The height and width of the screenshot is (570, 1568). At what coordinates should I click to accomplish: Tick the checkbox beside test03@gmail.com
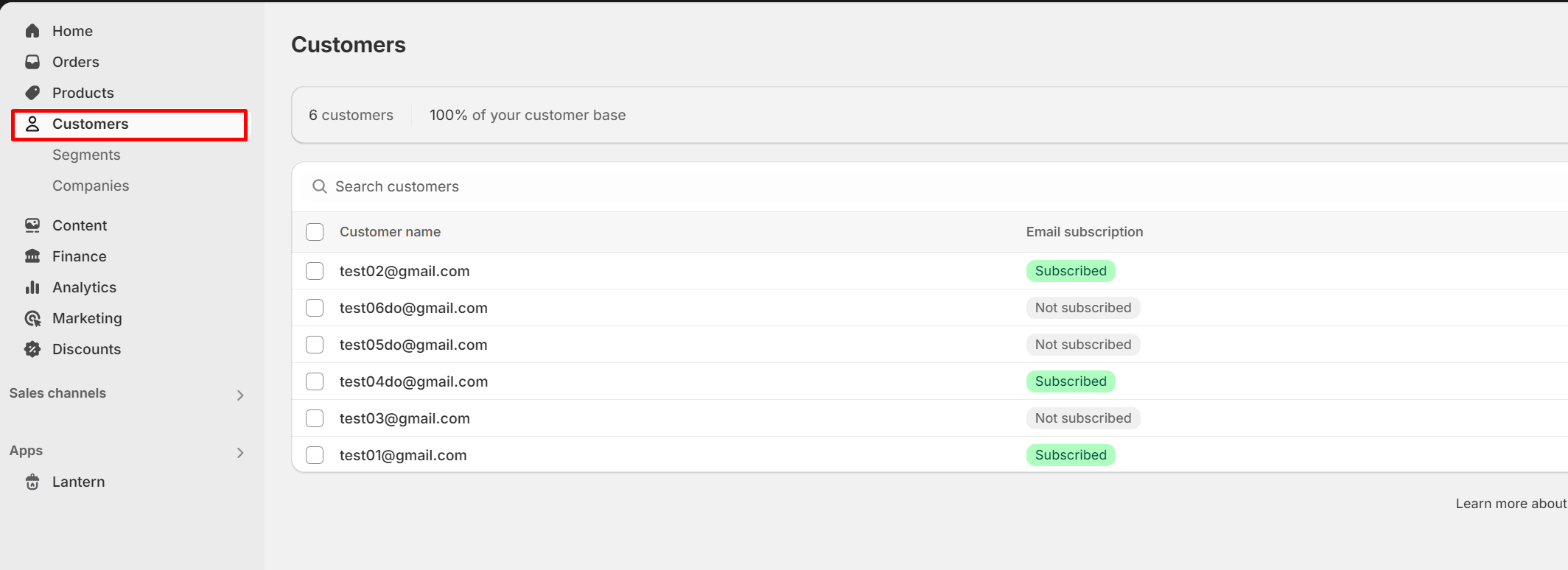[315, 418]
